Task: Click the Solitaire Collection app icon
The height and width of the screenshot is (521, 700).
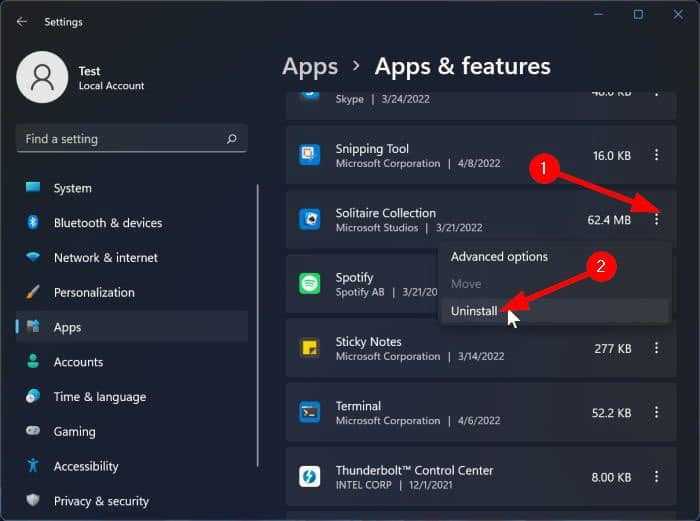Action: click(x=309, y=219)
